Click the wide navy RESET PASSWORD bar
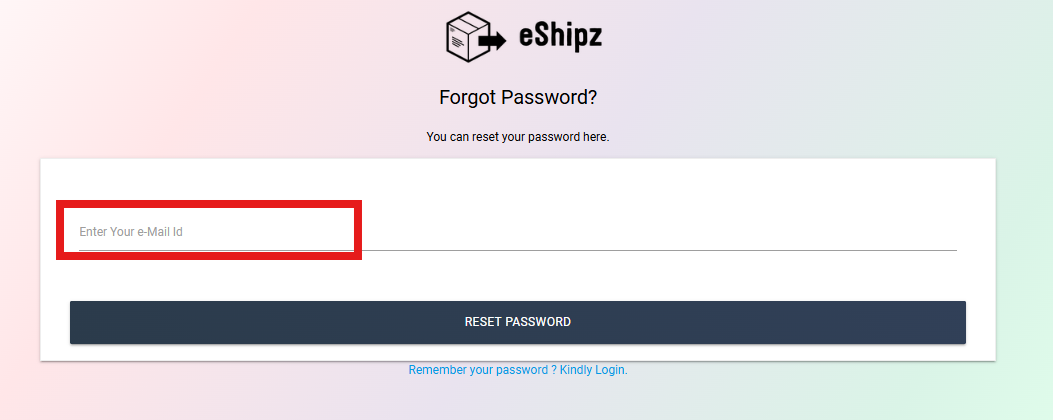 (518, 322)
